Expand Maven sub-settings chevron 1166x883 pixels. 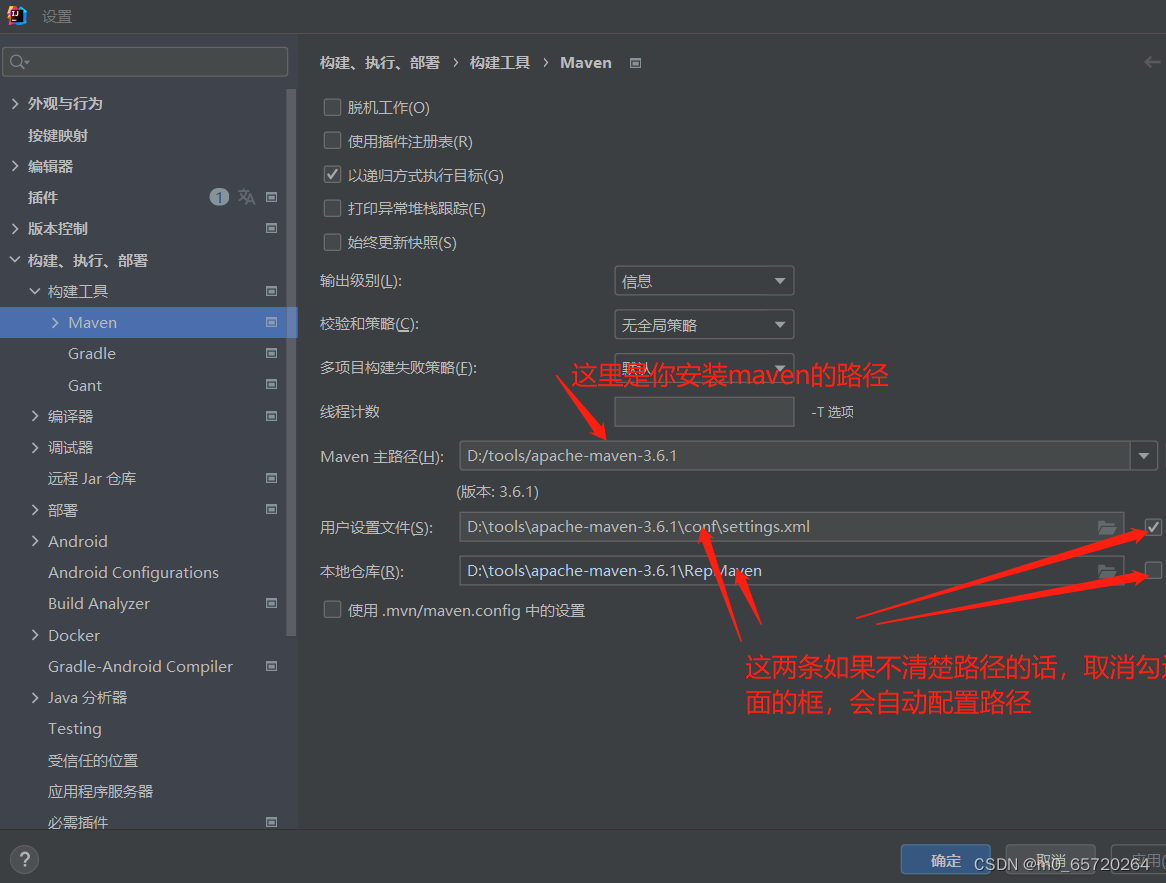tap(55, 322)
